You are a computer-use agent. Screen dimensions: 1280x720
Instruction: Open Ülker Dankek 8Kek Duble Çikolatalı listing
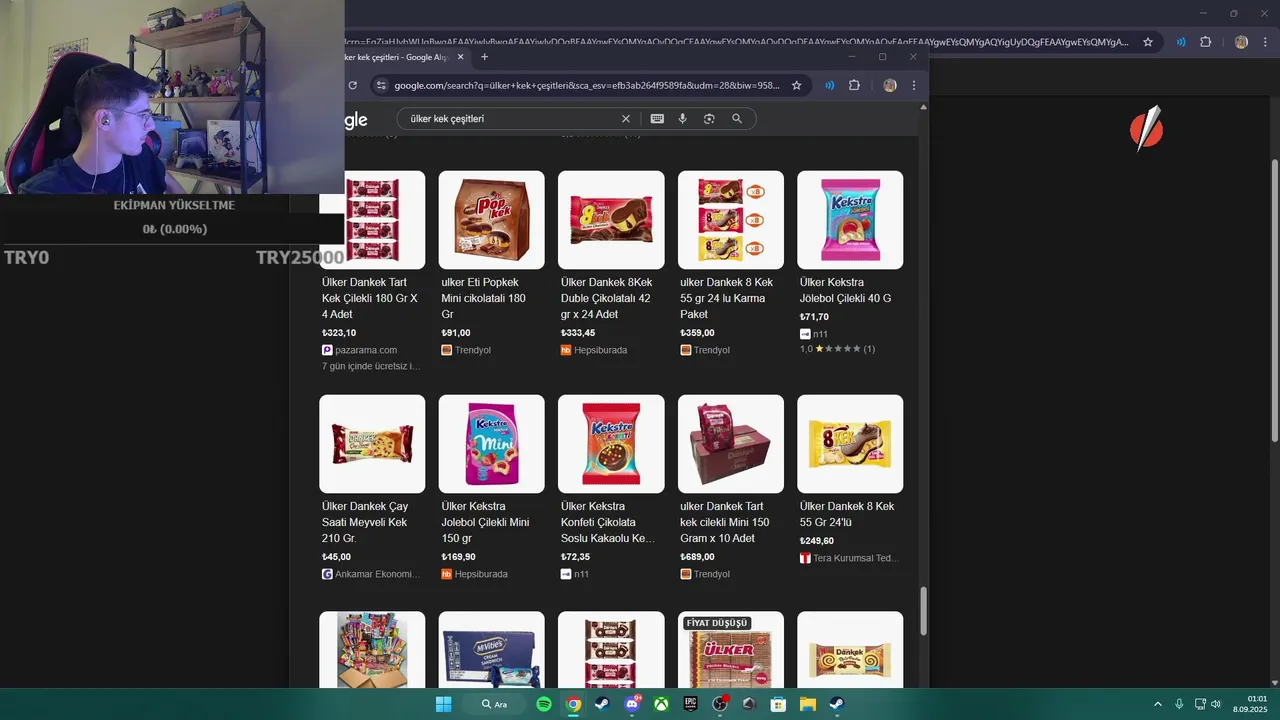(606, 298)
